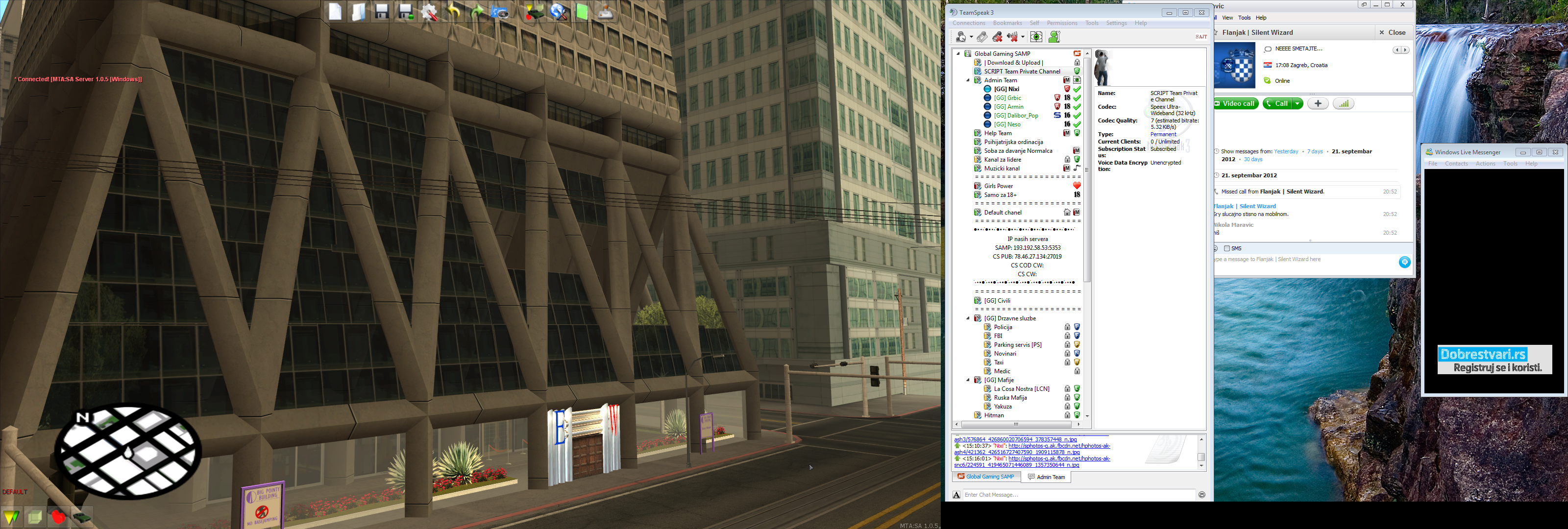Click TeamSpeak toggle subscribe mode stamp icon

[x=982, y=37]
